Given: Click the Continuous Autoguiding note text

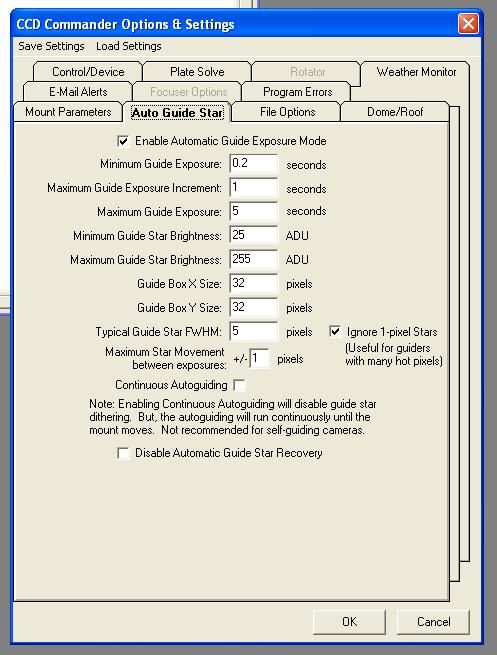Looking at the screenshot, I should click(x=233, y=417).
